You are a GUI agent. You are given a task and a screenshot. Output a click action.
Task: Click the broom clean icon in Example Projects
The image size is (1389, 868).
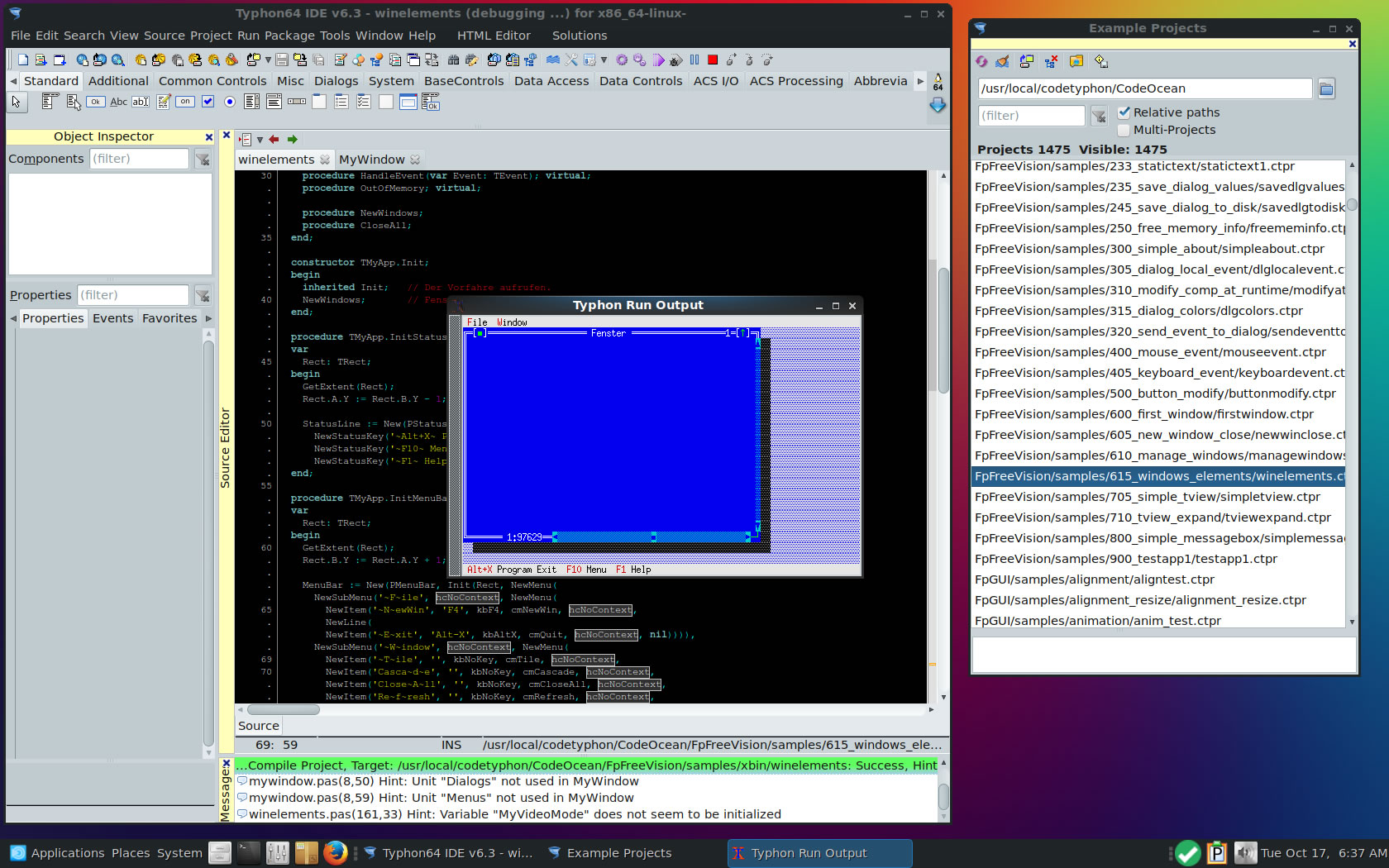point(1002,61)
